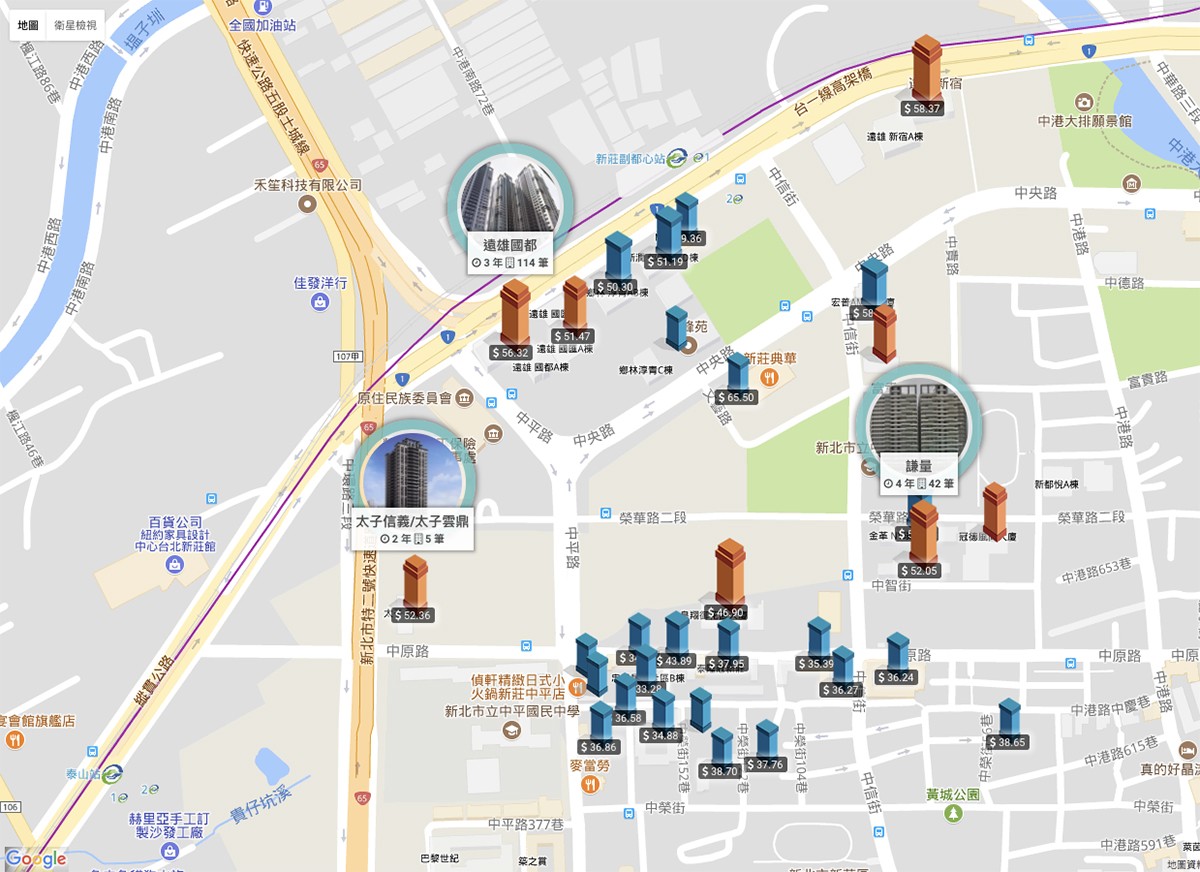Image resolution: width=1200 pixels, height=872 pixels.
Task: Select the blue building marker priced $36.27
Action: tap(842, 671)
